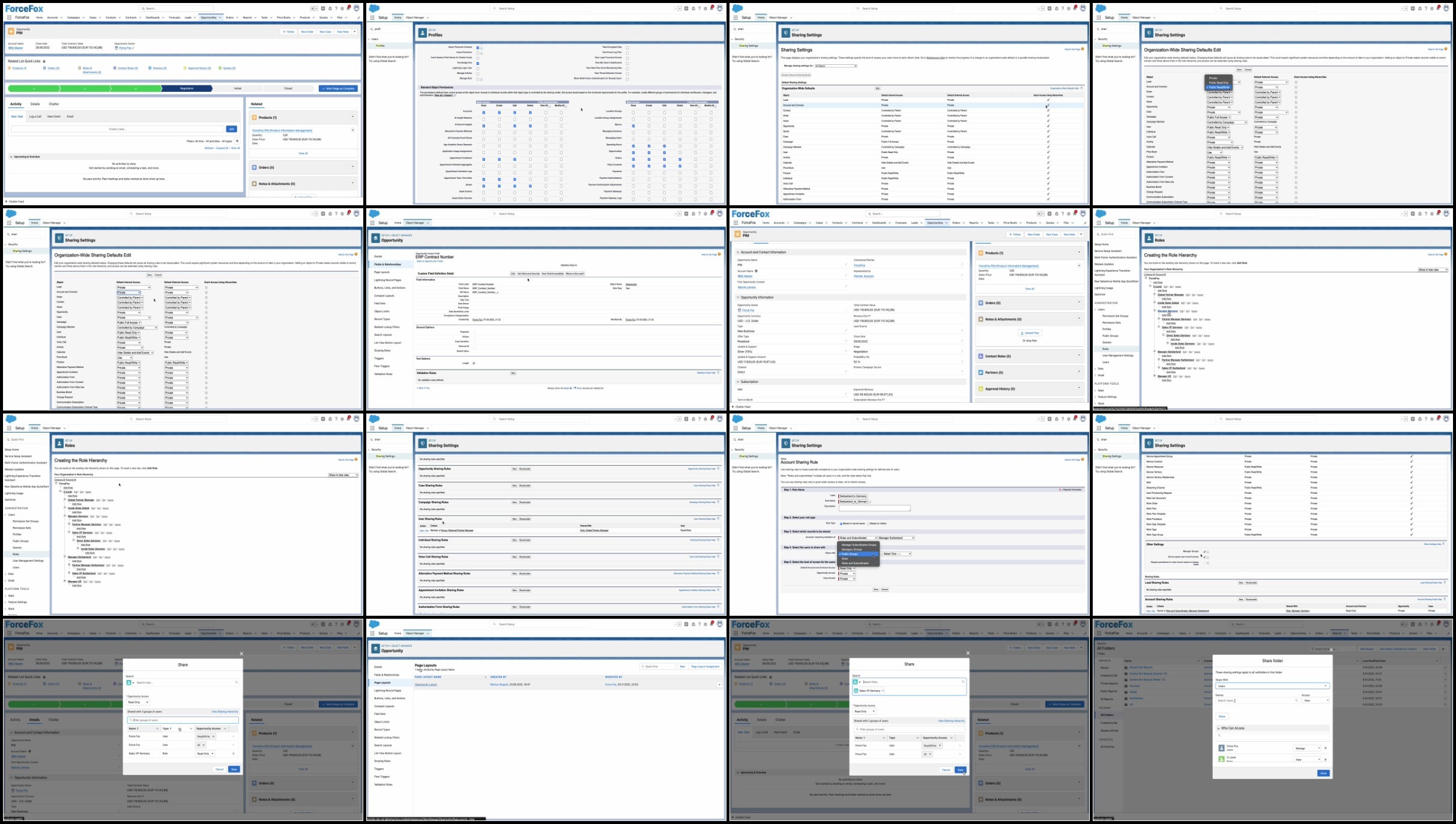Toggle Import Personal Contacts checkbox on Profiles page
Image resolution: width=1456 pixels, height=824 pixels.
478,48
